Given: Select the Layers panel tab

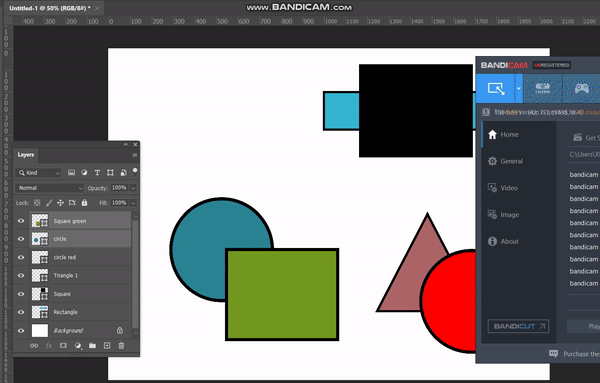Looking at the screenshot, I should click(x=26, y=155).
